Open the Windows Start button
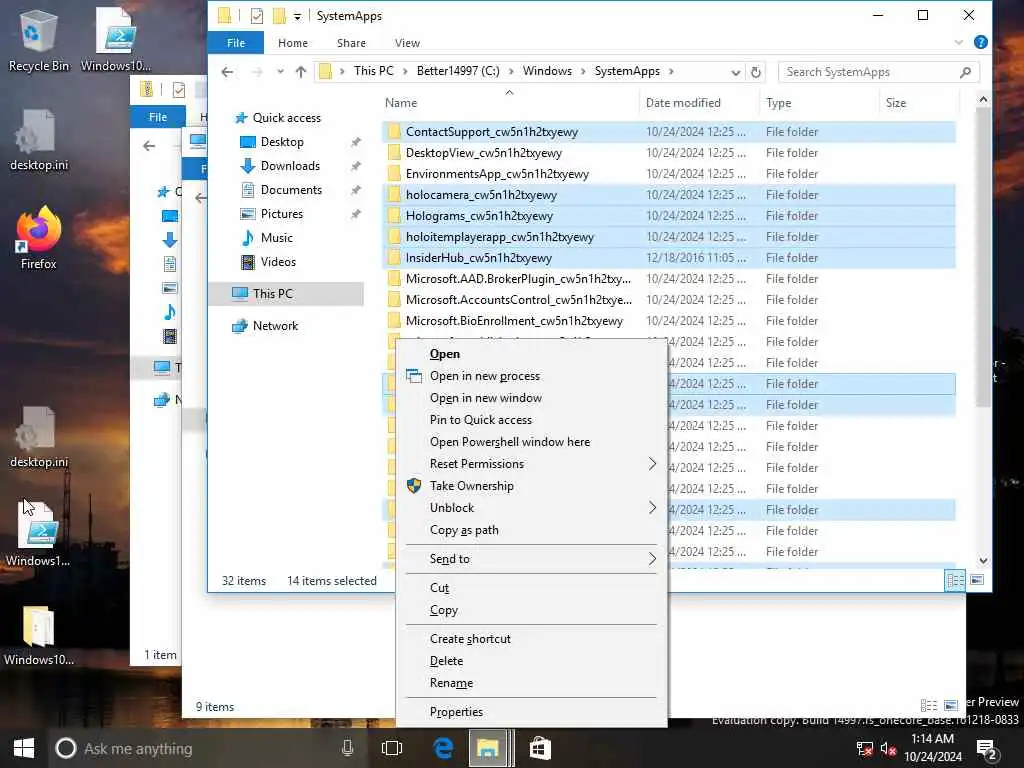The width and height of the screenshot is (1024, 768). [x=24, y=748]
